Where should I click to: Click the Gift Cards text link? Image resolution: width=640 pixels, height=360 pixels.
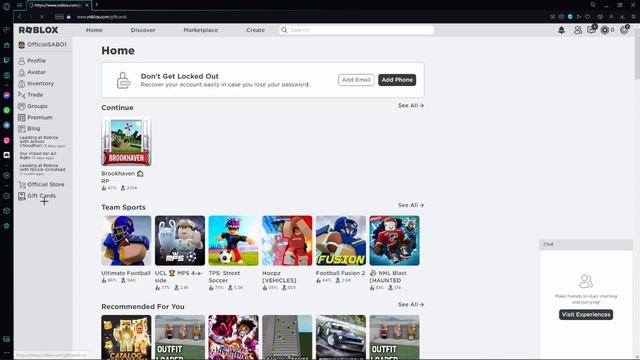pos(42,196)
